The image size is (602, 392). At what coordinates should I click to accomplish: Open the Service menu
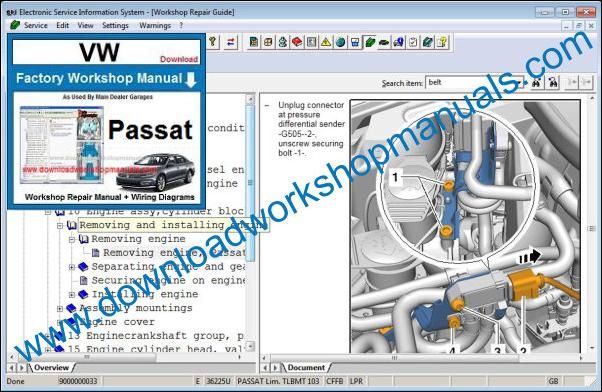click(36, 25)
